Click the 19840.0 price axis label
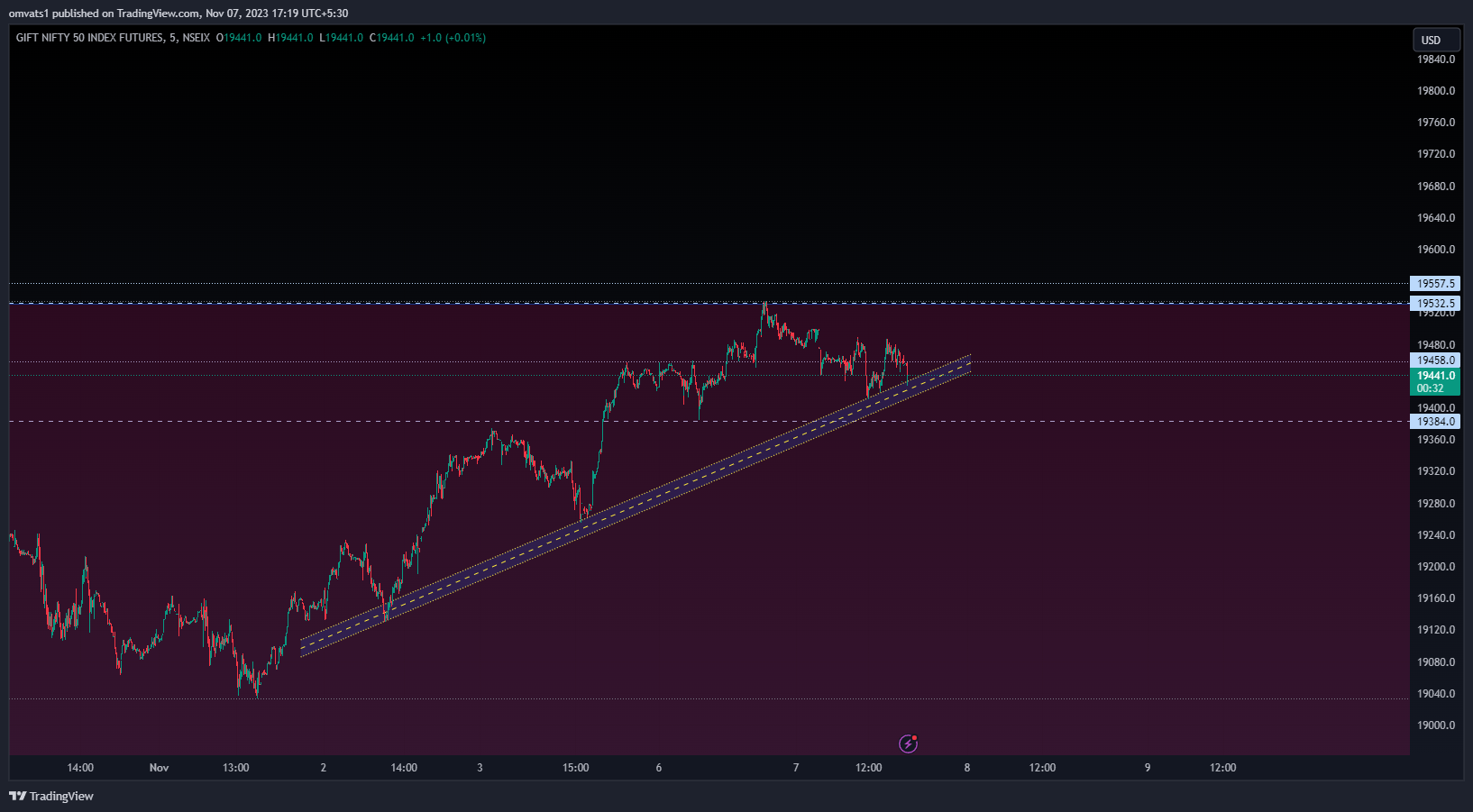 pos(1436,59)
